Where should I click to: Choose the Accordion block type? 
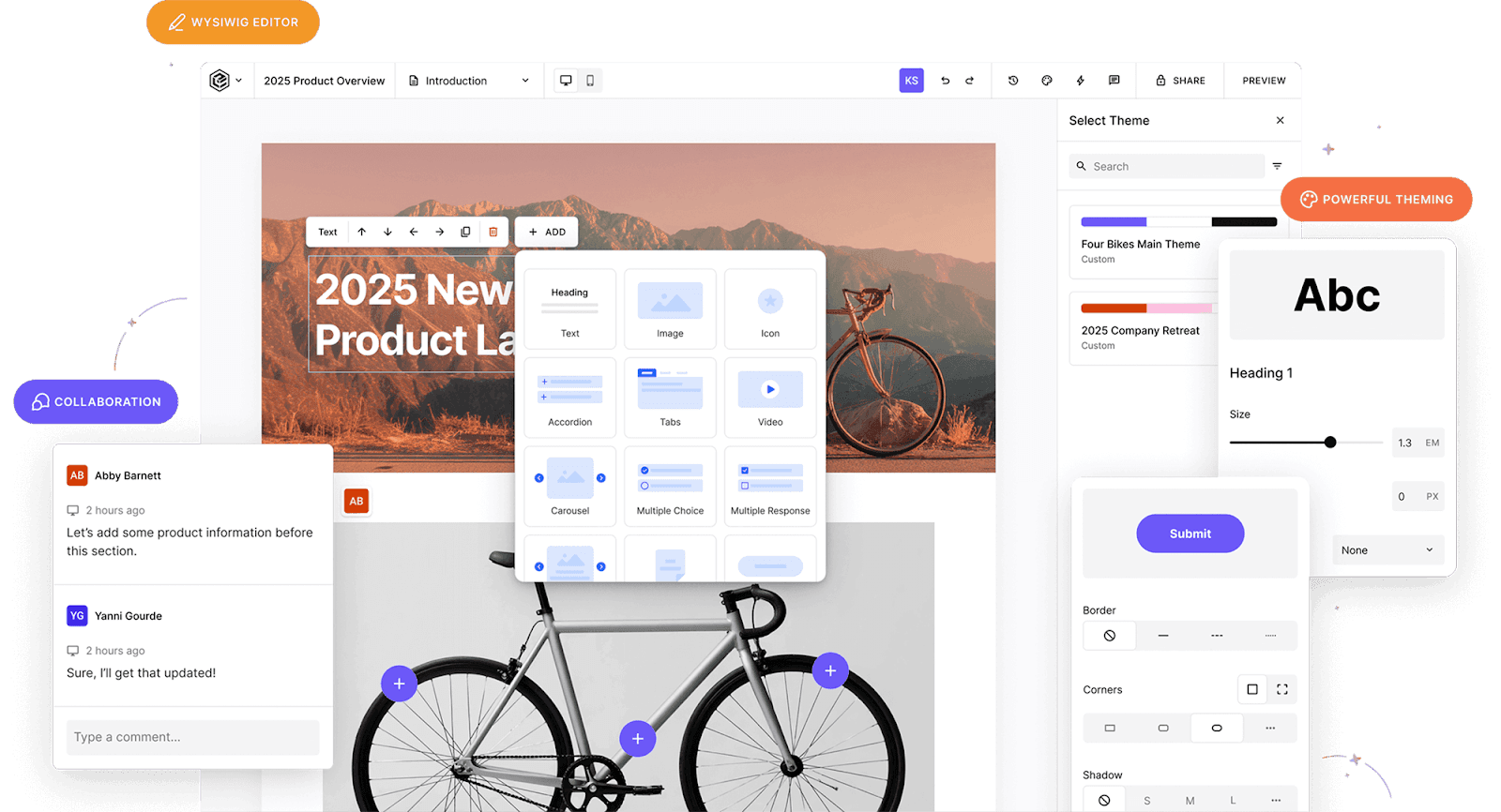570,398
